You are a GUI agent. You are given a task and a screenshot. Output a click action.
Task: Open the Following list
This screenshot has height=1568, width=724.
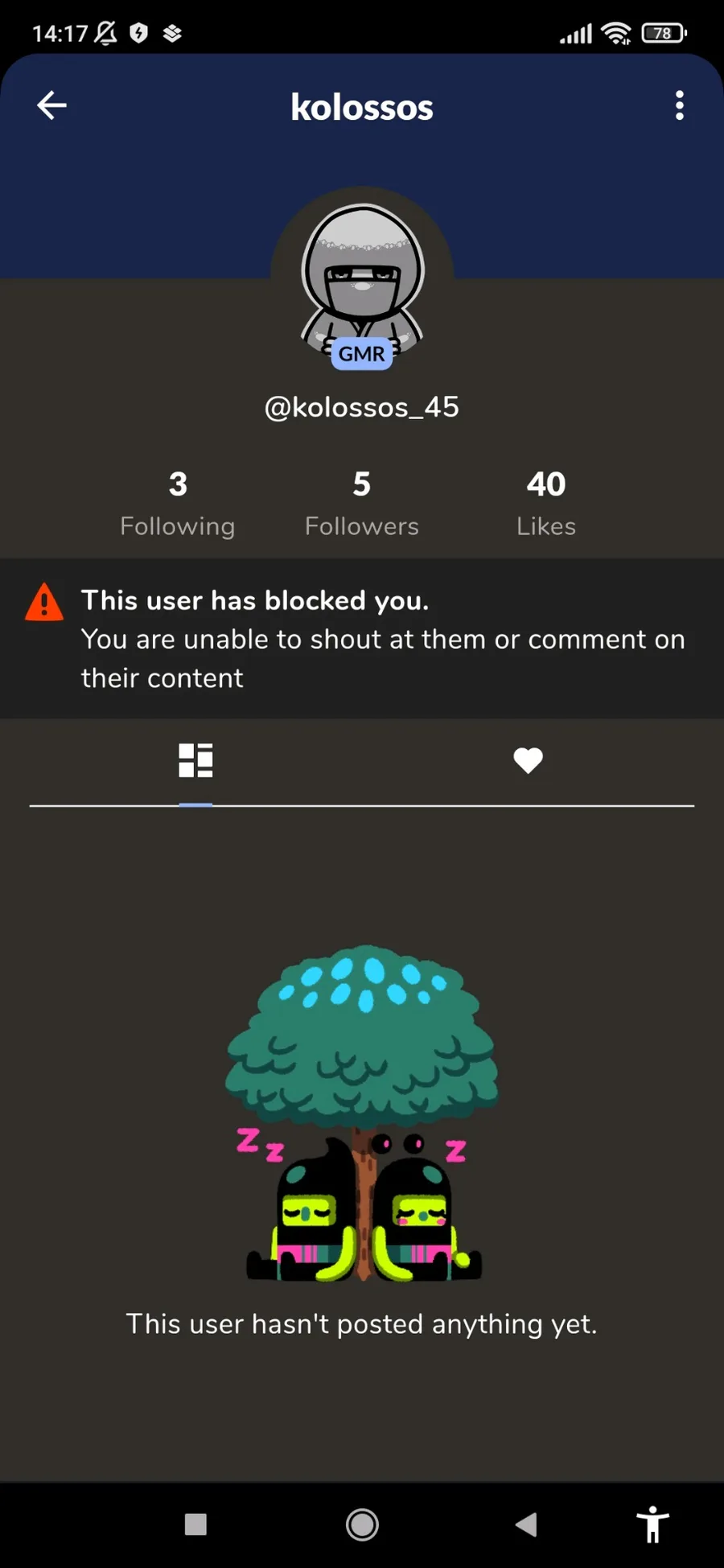click(x=178, y=504)
